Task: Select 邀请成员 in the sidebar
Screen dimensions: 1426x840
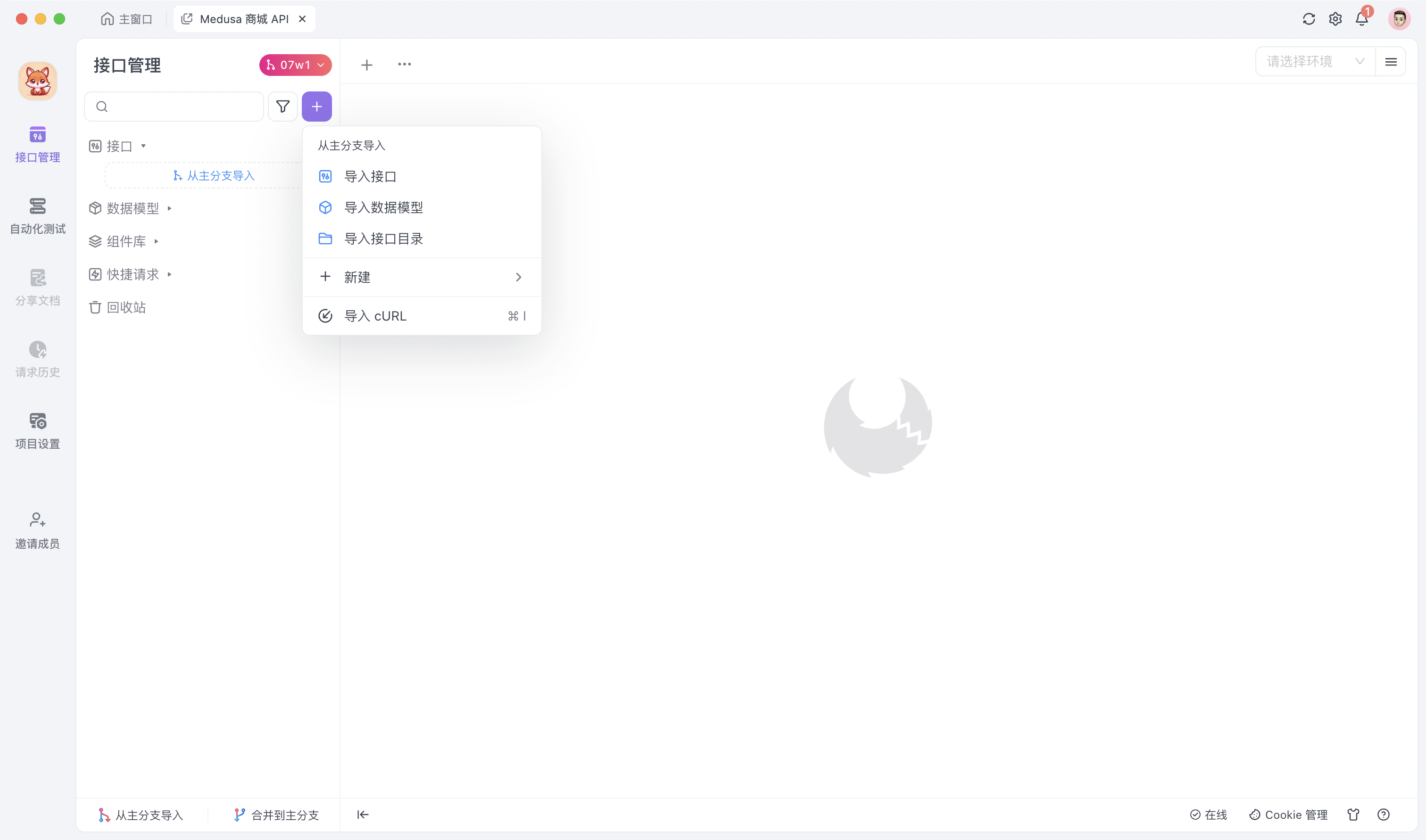Action: (x=37, y=529)
